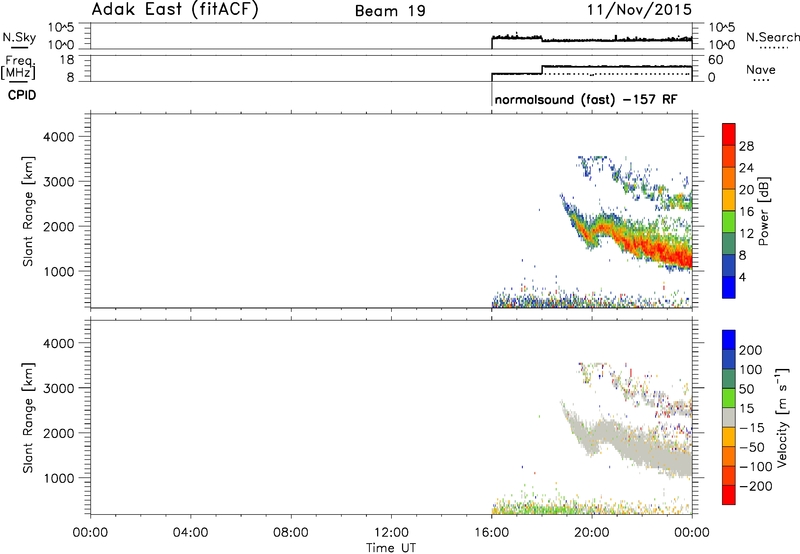Click the solid frequency trace line
800x554 pixels.
(x=592, y=68)
